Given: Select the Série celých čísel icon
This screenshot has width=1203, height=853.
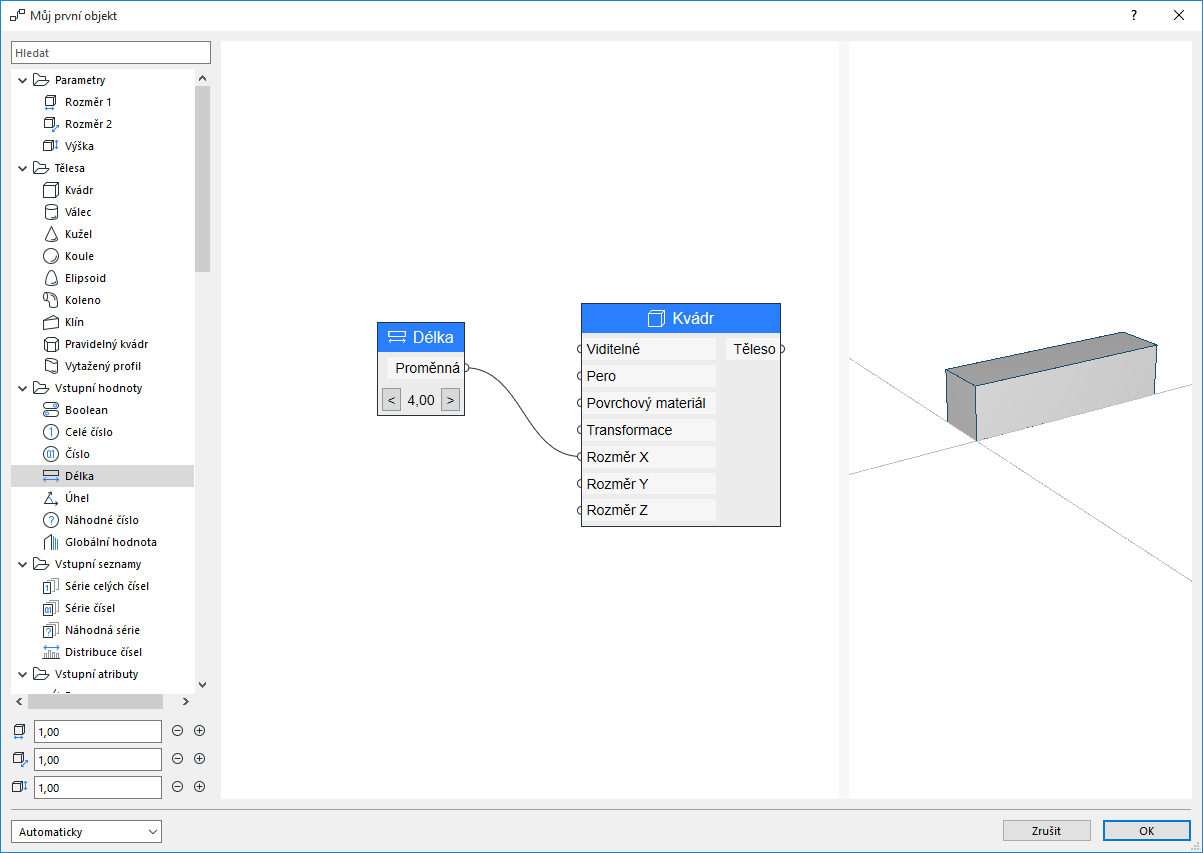Looking at the screenshot, I should coord(51,586).
